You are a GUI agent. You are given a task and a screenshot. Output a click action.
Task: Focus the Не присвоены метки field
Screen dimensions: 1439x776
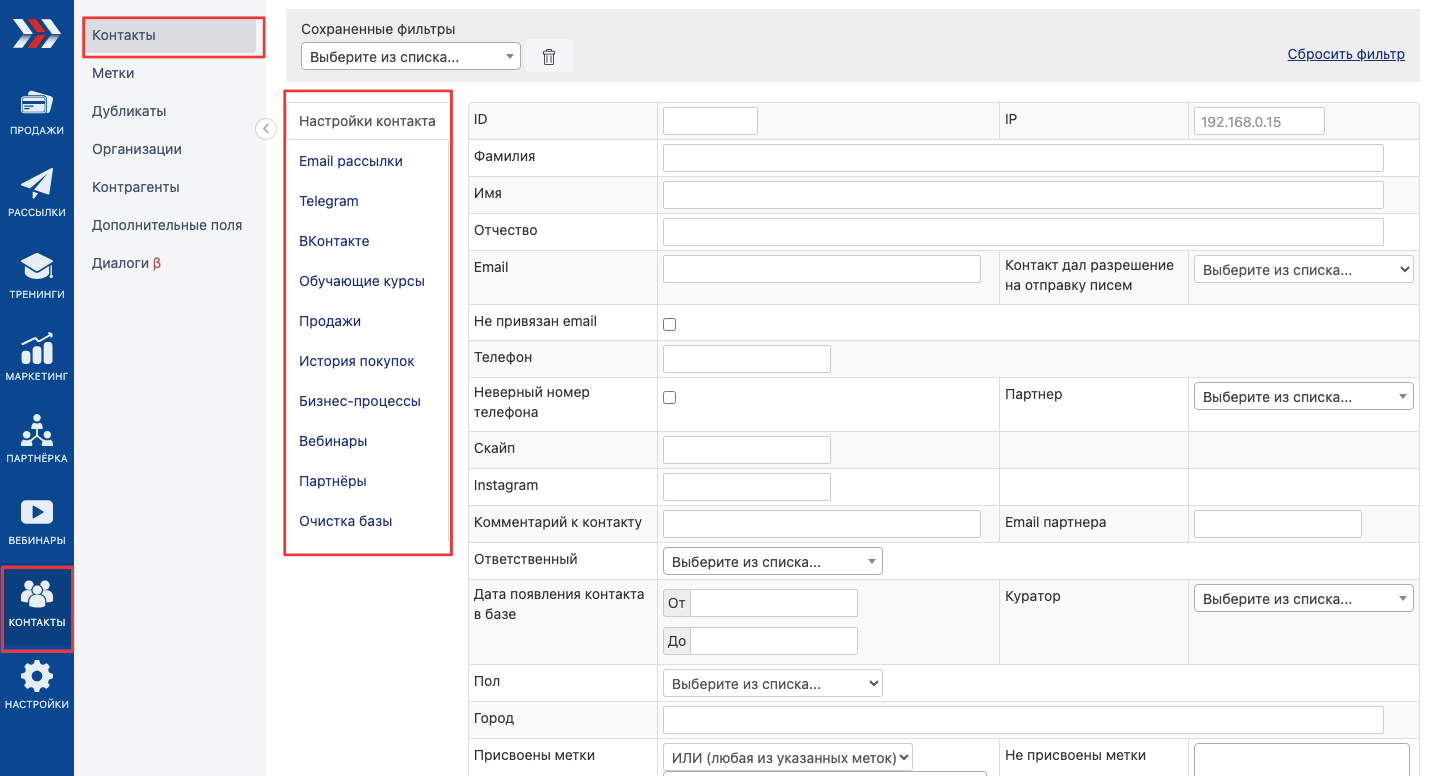pos(1302,760)
